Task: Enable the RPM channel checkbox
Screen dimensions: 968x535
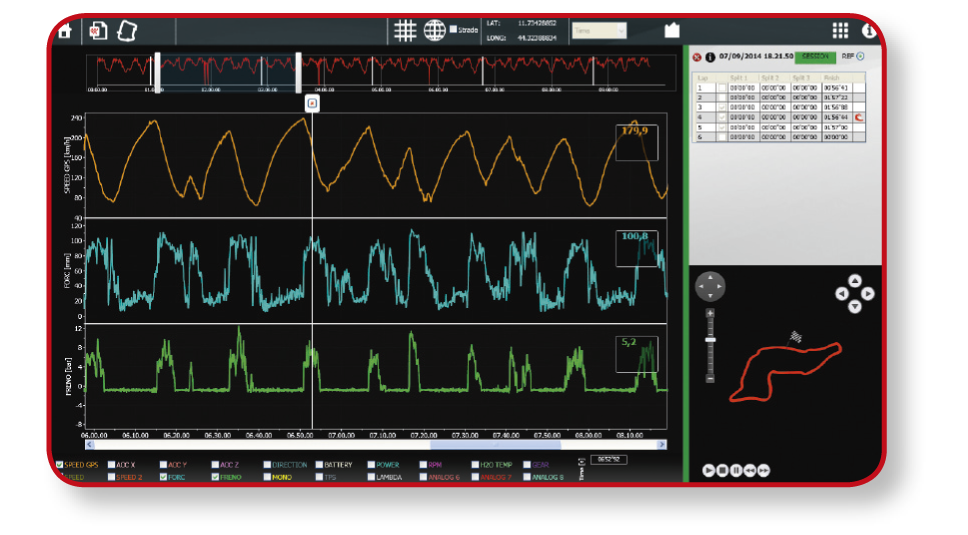Action: tap(423, 465)
